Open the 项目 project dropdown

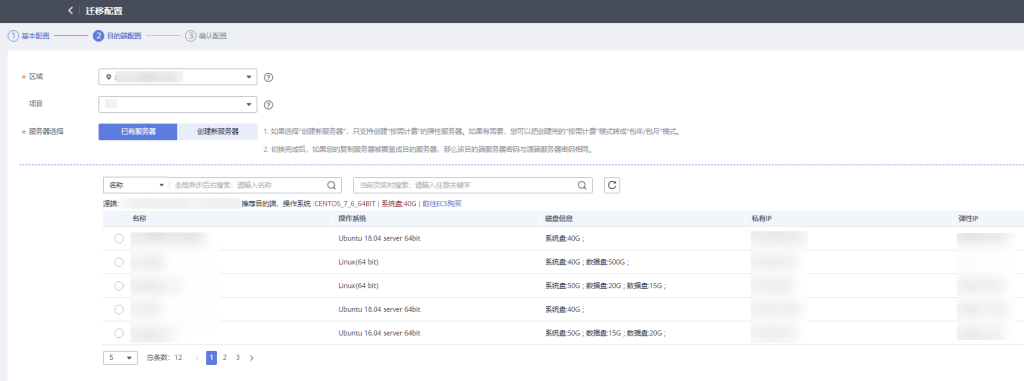178,105
